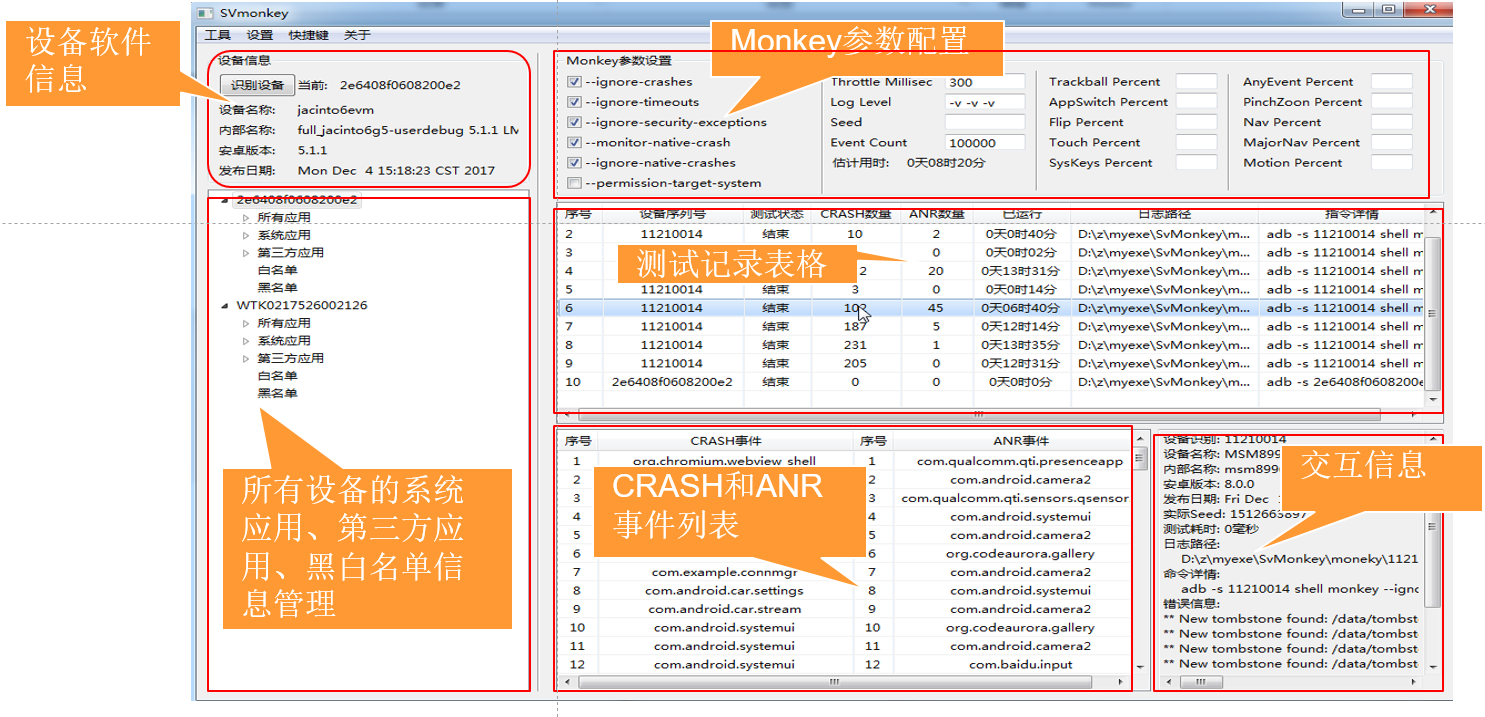Click the Seed input field
Viewport: 1485px width, 717px height.
pos(985,122)
